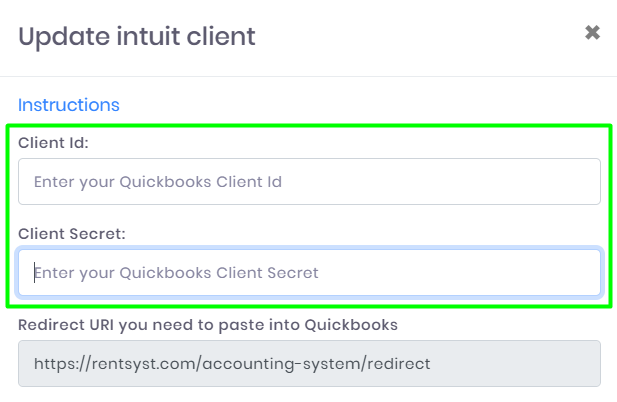The width and height of the screenshot is (617, 402).
Task: Click into the Client Secret field
Action: pyautogui.click(x=309, y=272)
